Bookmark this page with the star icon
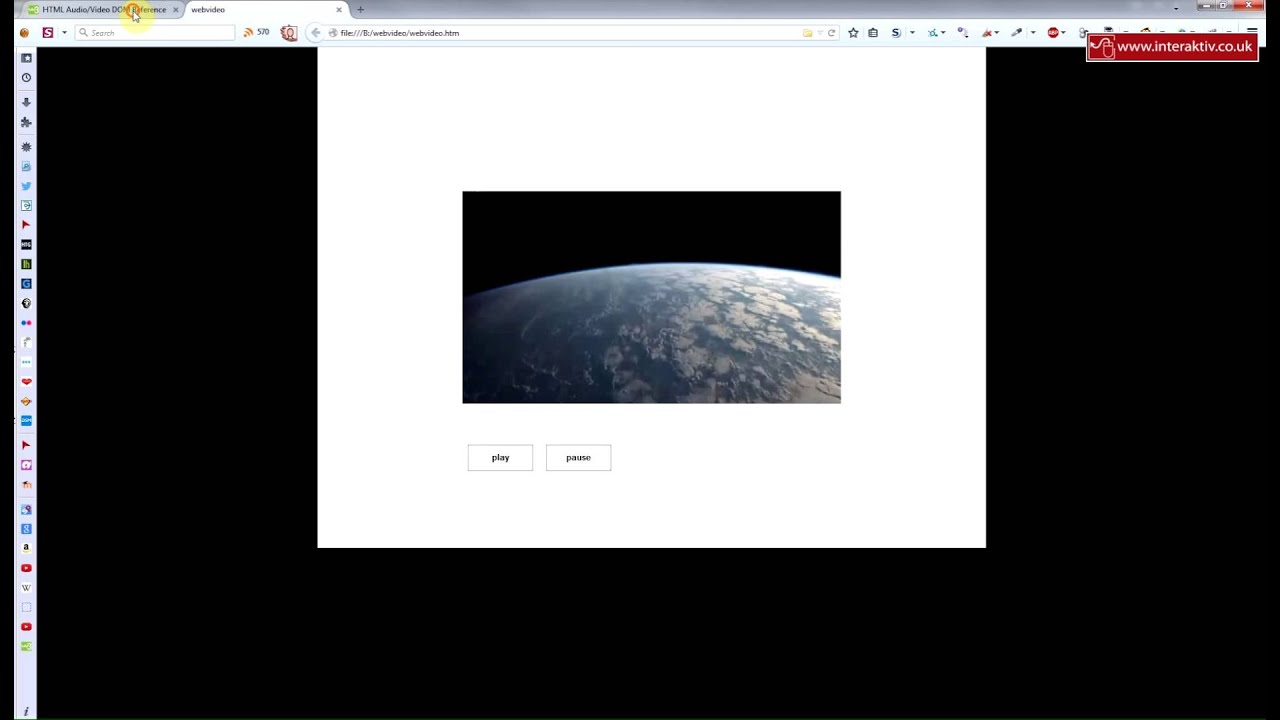This screenshot has width=1280, height=720. [x=853, y=33]
